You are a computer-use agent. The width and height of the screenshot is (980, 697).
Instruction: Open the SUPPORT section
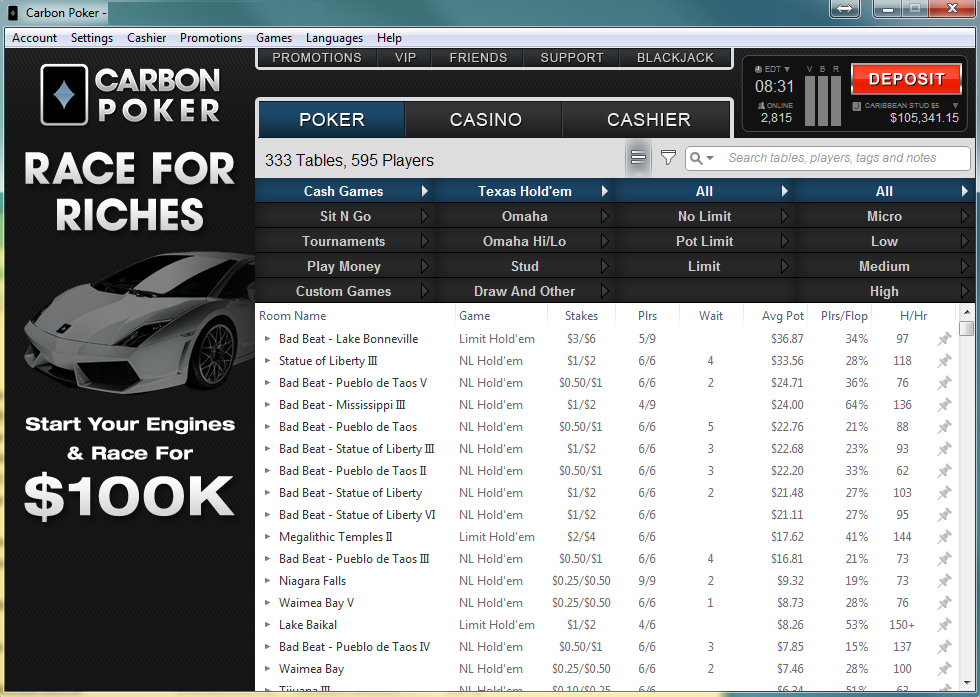click(572, 58)
